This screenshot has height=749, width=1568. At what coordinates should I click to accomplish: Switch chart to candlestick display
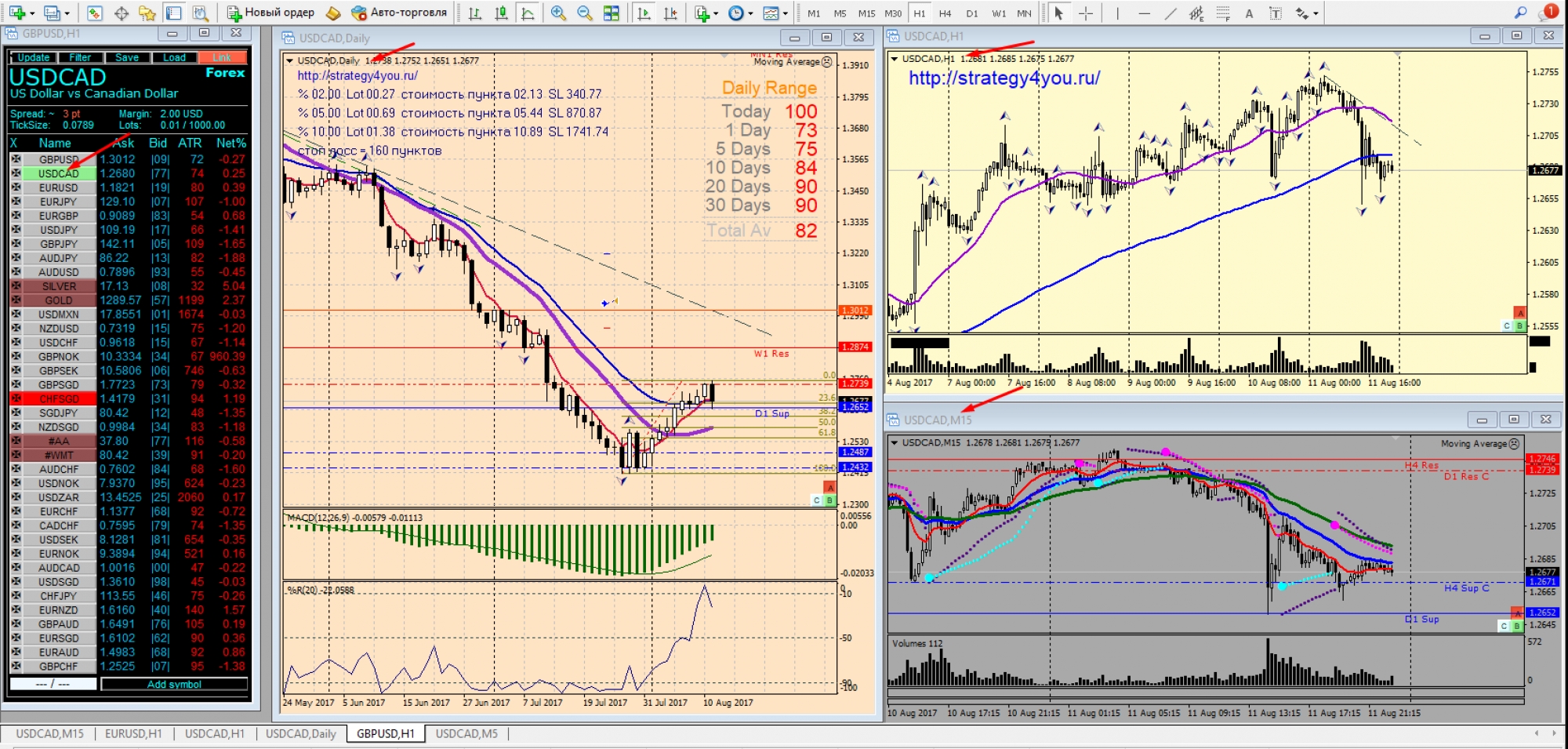(x=501, y=13)
